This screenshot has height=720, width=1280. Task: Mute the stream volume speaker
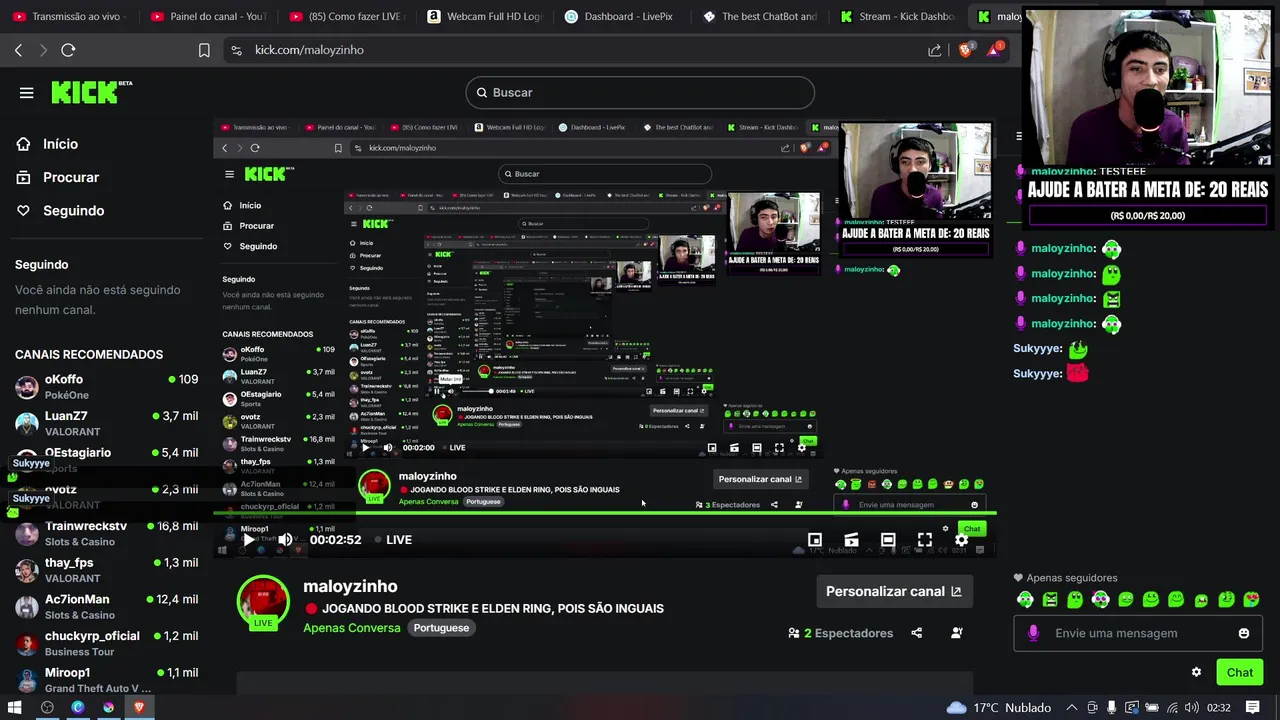tap(285, 540)
